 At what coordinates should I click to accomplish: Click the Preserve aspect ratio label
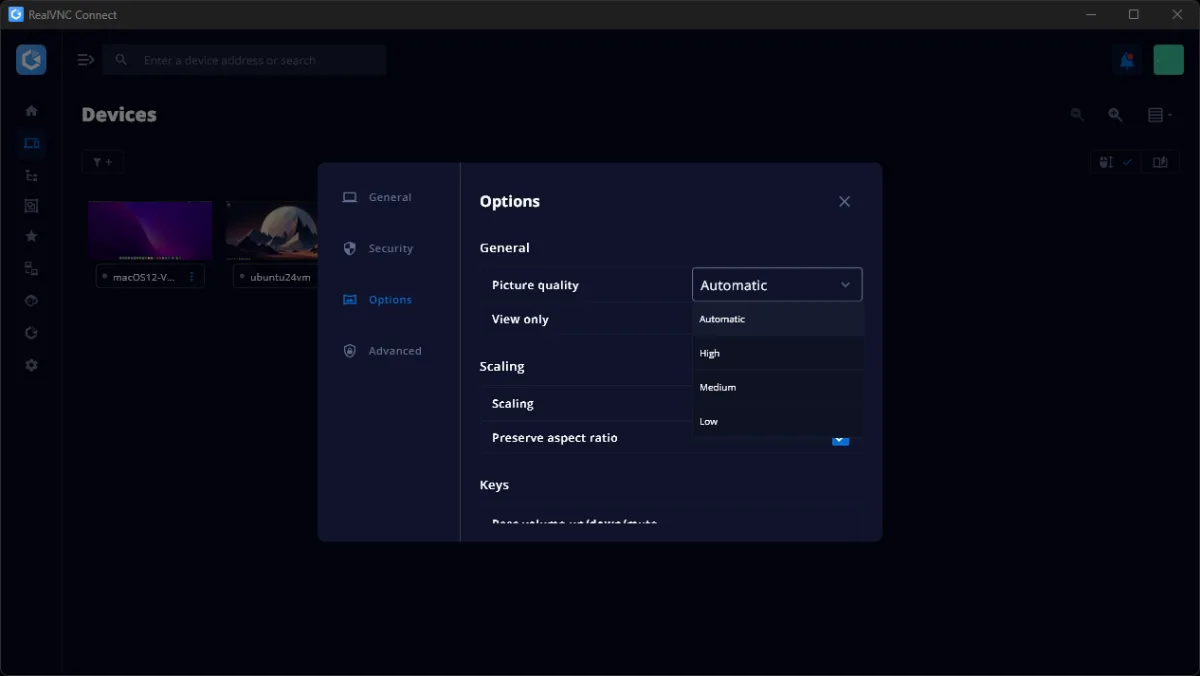pyautogui.click(x=554, y=438)
